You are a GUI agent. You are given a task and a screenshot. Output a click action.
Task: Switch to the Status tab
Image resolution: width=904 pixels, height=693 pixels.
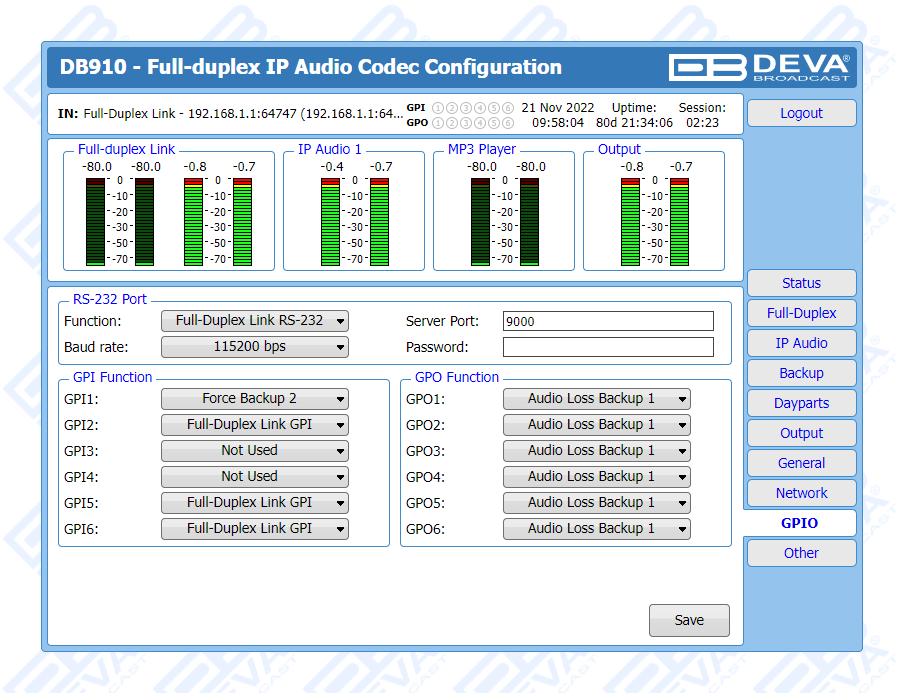(x=801, y=283)
